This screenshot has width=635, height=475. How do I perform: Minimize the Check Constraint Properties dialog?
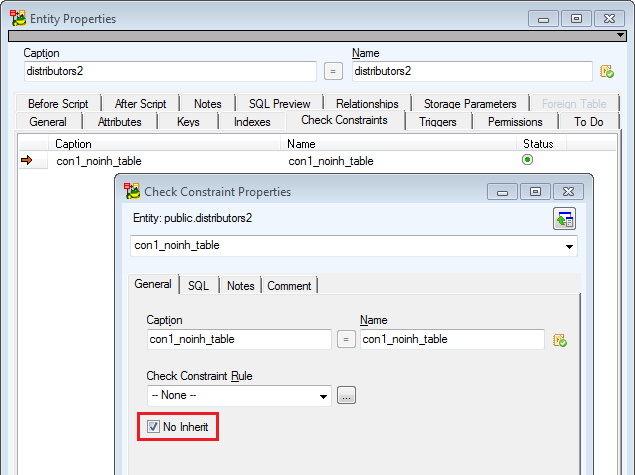point(502,192)
